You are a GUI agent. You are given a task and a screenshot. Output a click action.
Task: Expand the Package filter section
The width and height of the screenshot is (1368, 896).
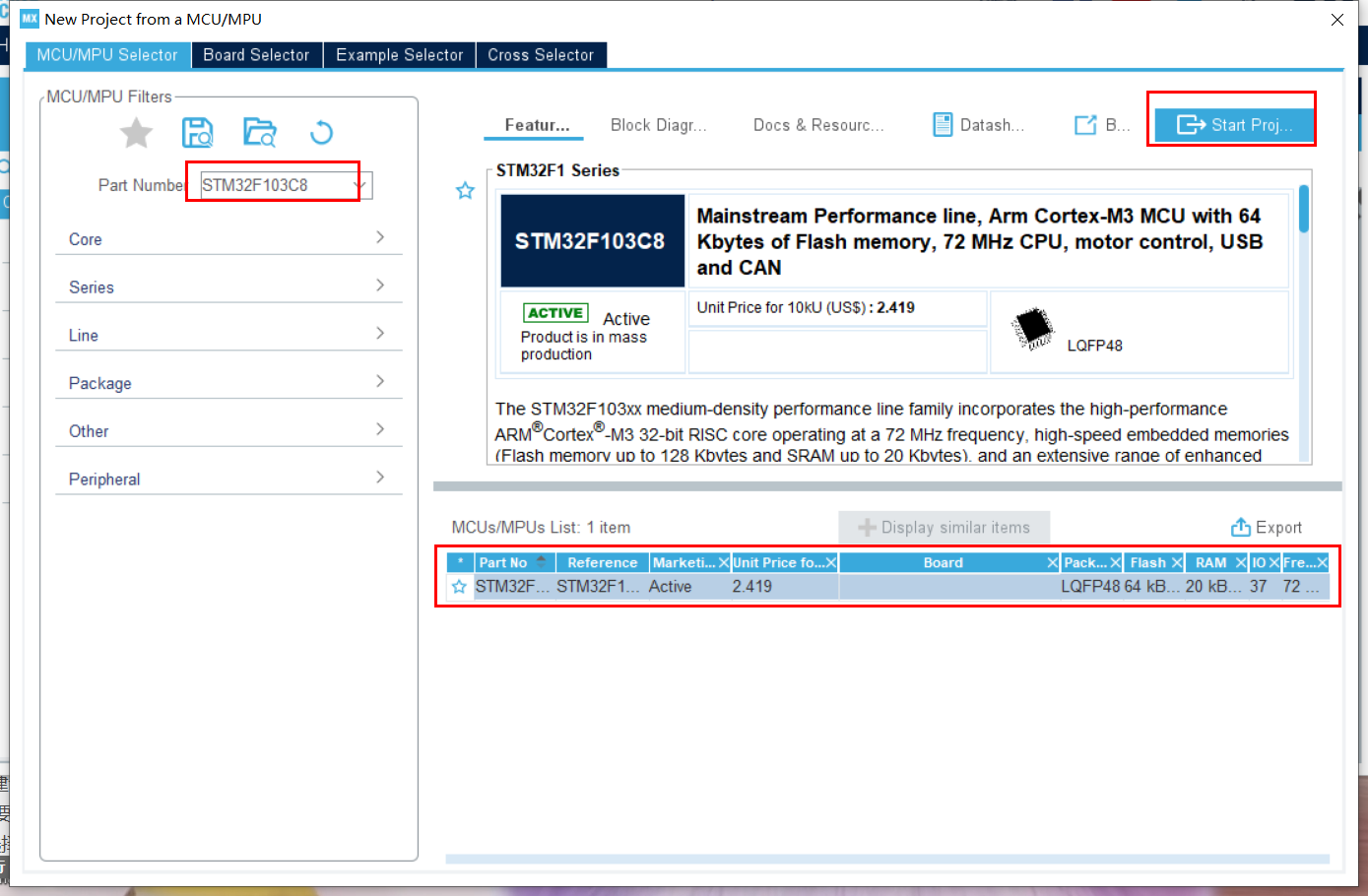click(228, 383)
